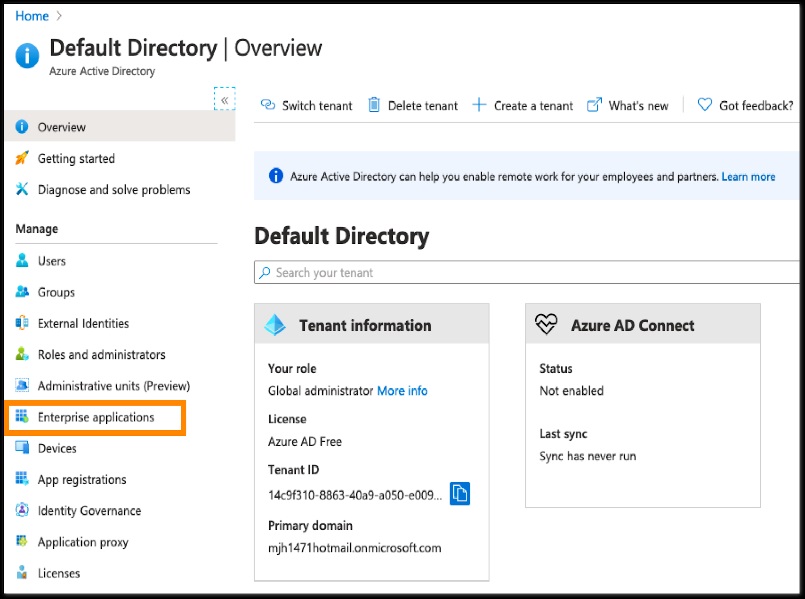Click the Diagnose and solve problems wrench icon

(22, 189)
